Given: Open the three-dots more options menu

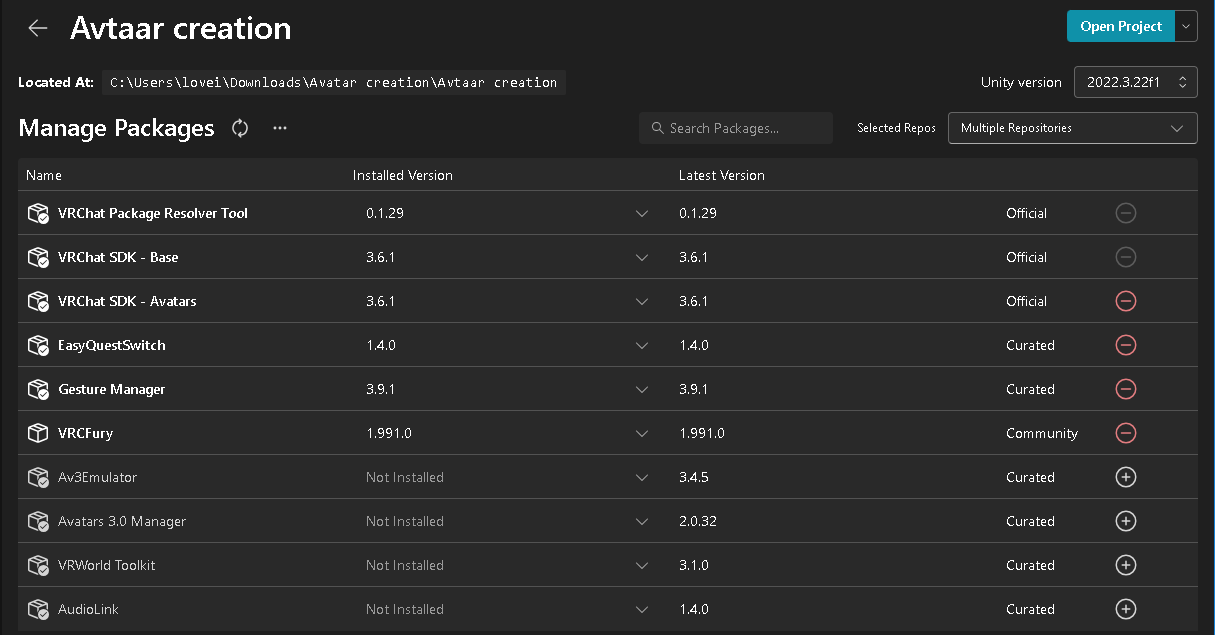Looking at the screenshot, I should [280, 128].
